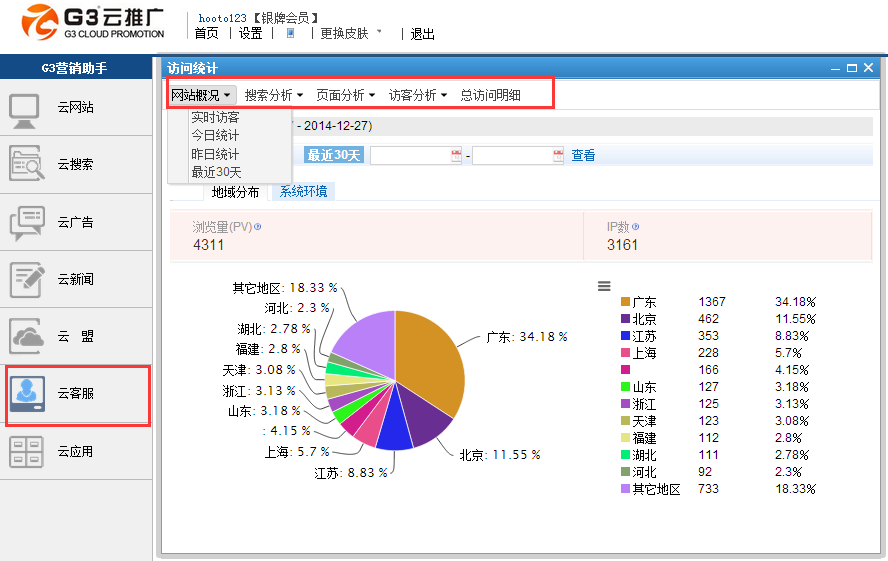This screenshot has height=561, width=888.
Task: Go to 首页 in the header
Action: 206,34
